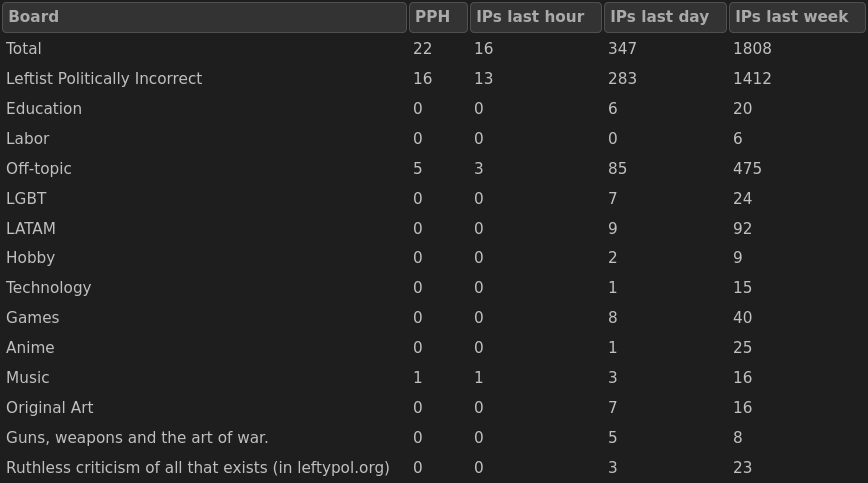The height and width of the screenshot is (483, 868).
Task: Click Guns, weapons and art of war
Action: coord(137,438)
